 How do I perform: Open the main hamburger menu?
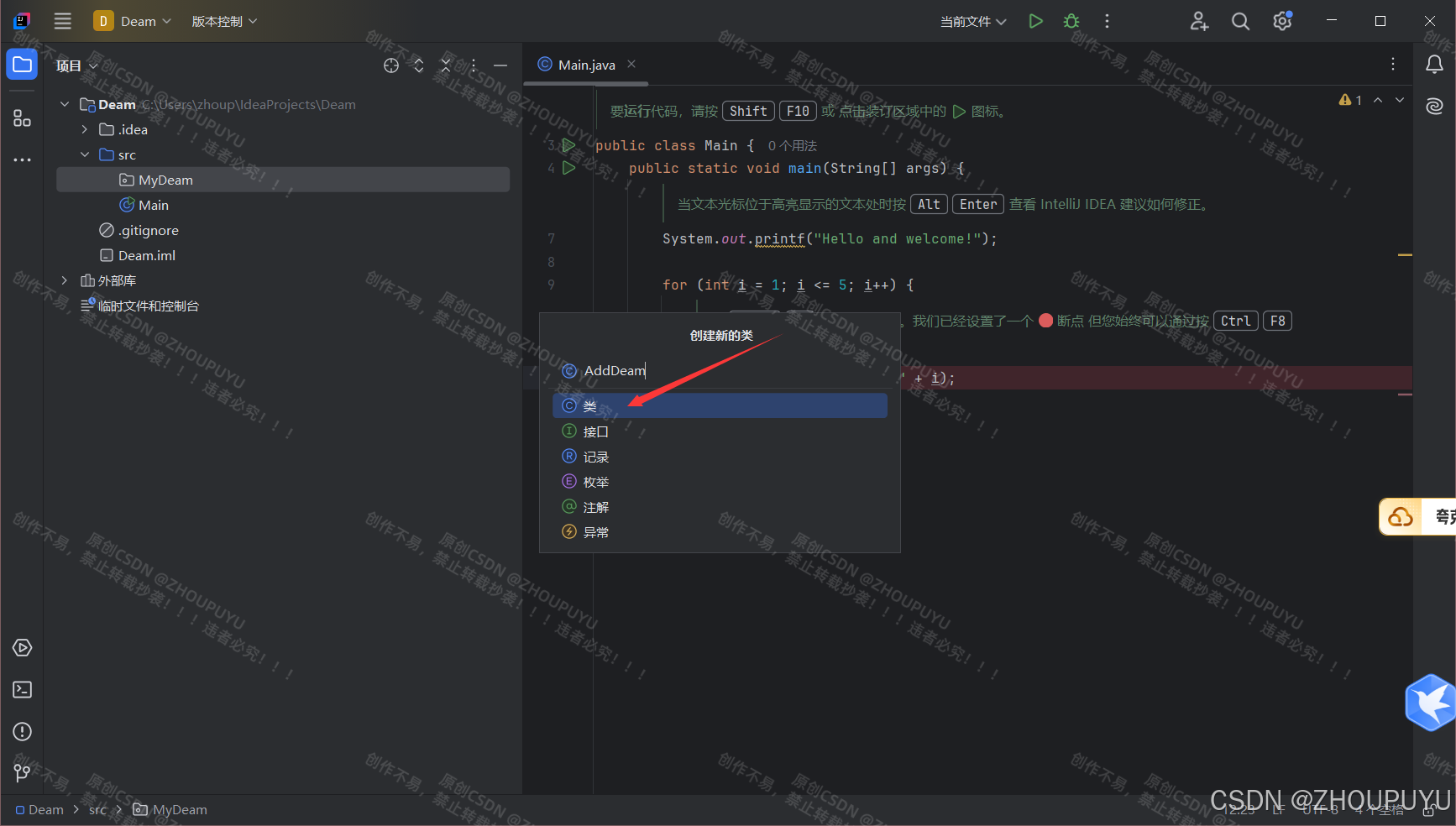coord(63,21)
